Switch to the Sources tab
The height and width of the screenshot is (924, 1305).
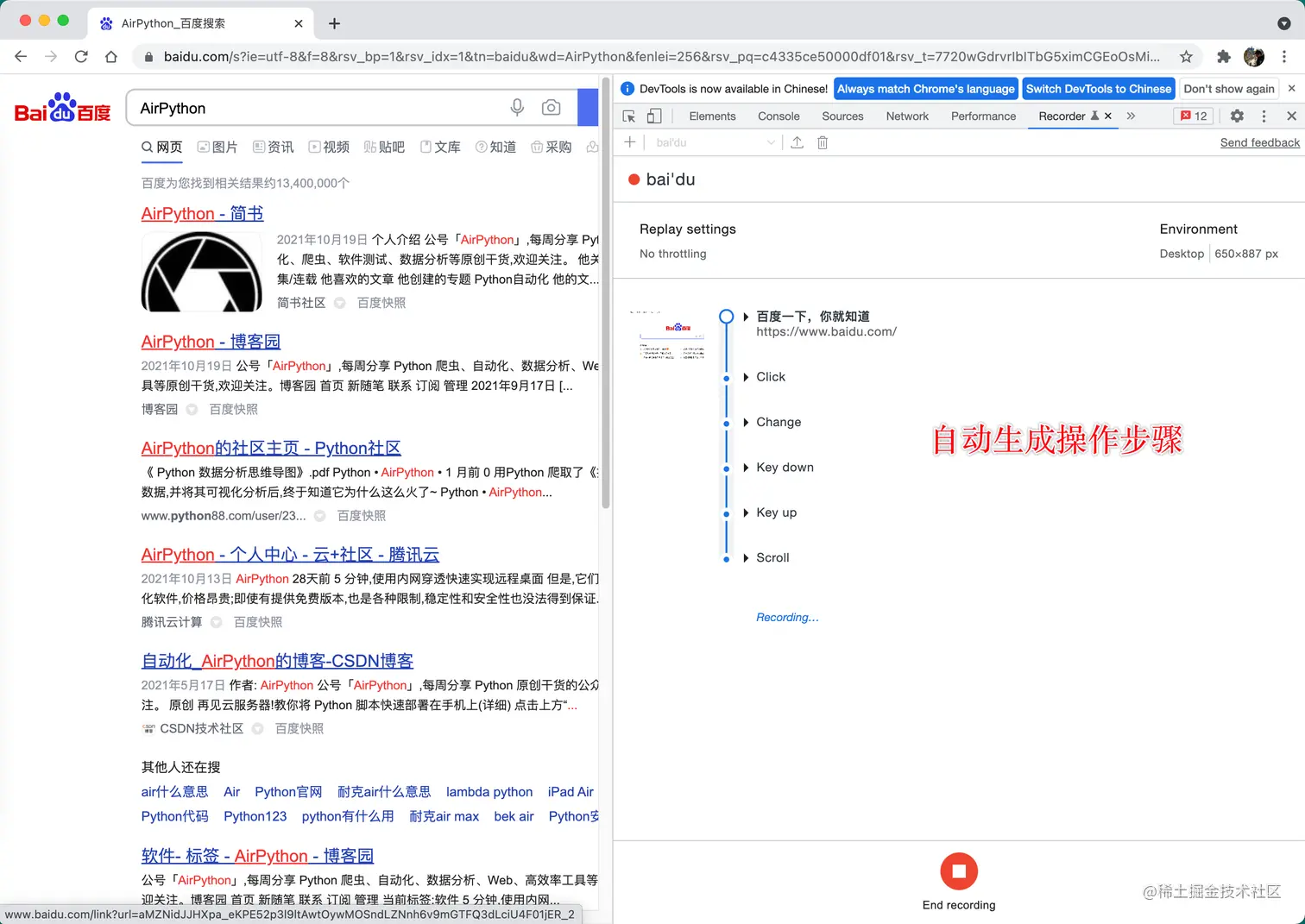tap(842, 116)
